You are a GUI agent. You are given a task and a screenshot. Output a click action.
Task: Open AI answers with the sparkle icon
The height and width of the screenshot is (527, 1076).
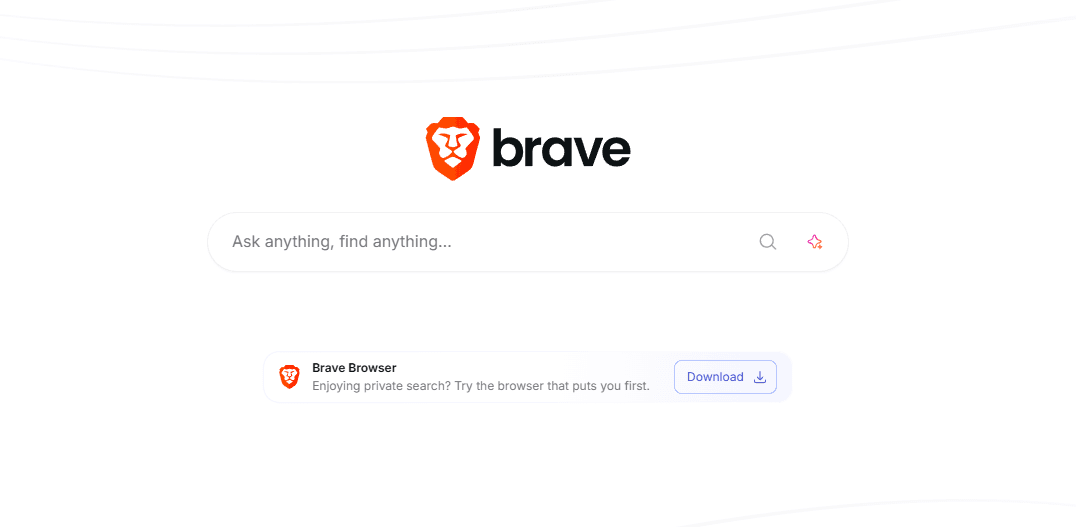coord(815,242)
